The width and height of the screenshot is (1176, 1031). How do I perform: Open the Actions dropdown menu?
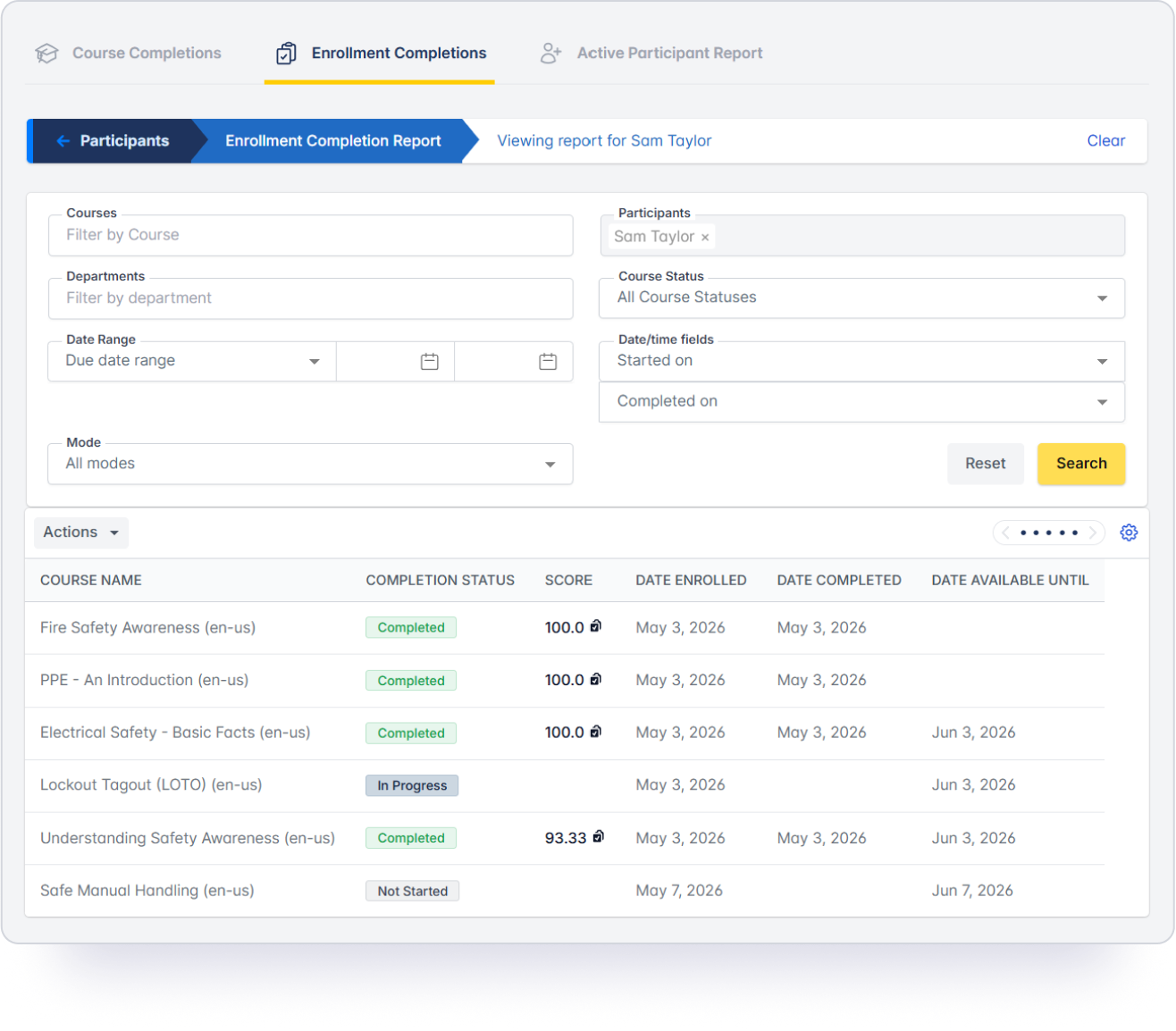click(x=81, y=532)
